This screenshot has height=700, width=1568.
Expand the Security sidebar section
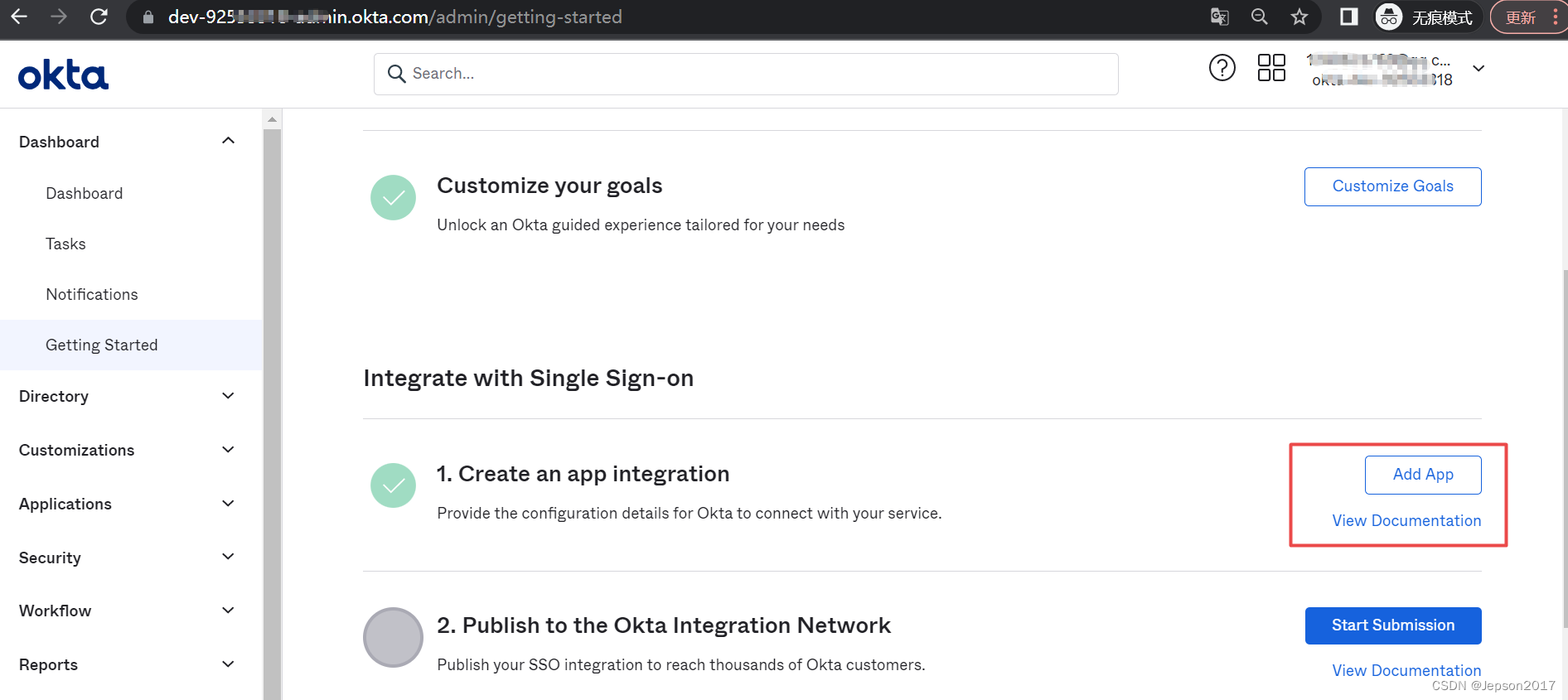[x=228, y=558]
